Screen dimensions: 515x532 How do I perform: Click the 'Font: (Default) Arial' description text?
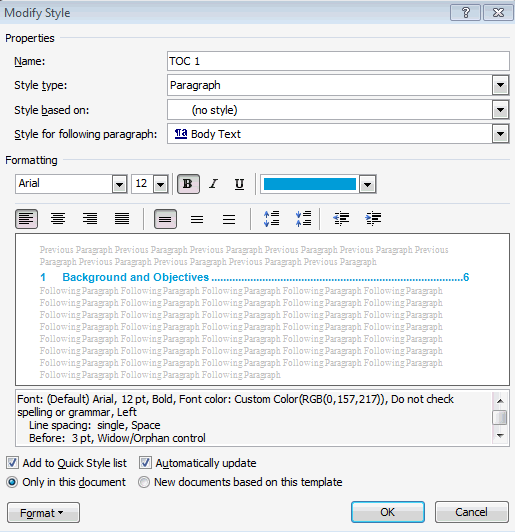click(66, 399)
